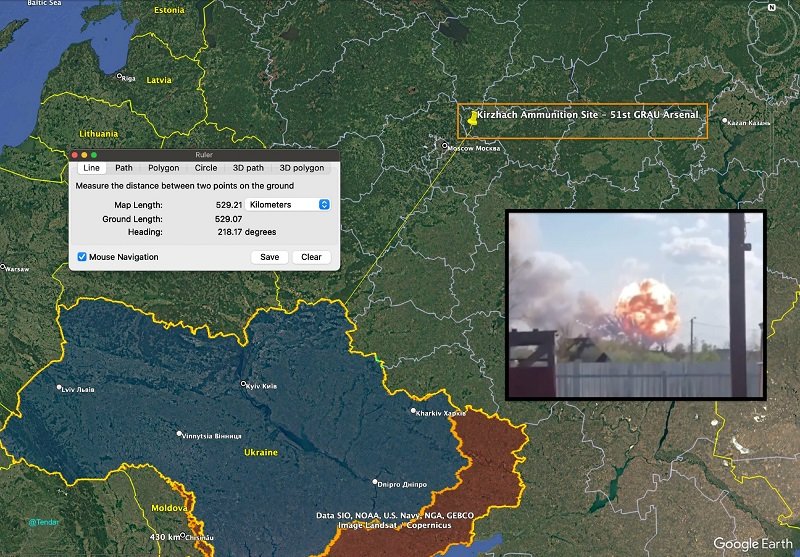Click the yellow Kirzhach pushpin placemark

(471, 118)
